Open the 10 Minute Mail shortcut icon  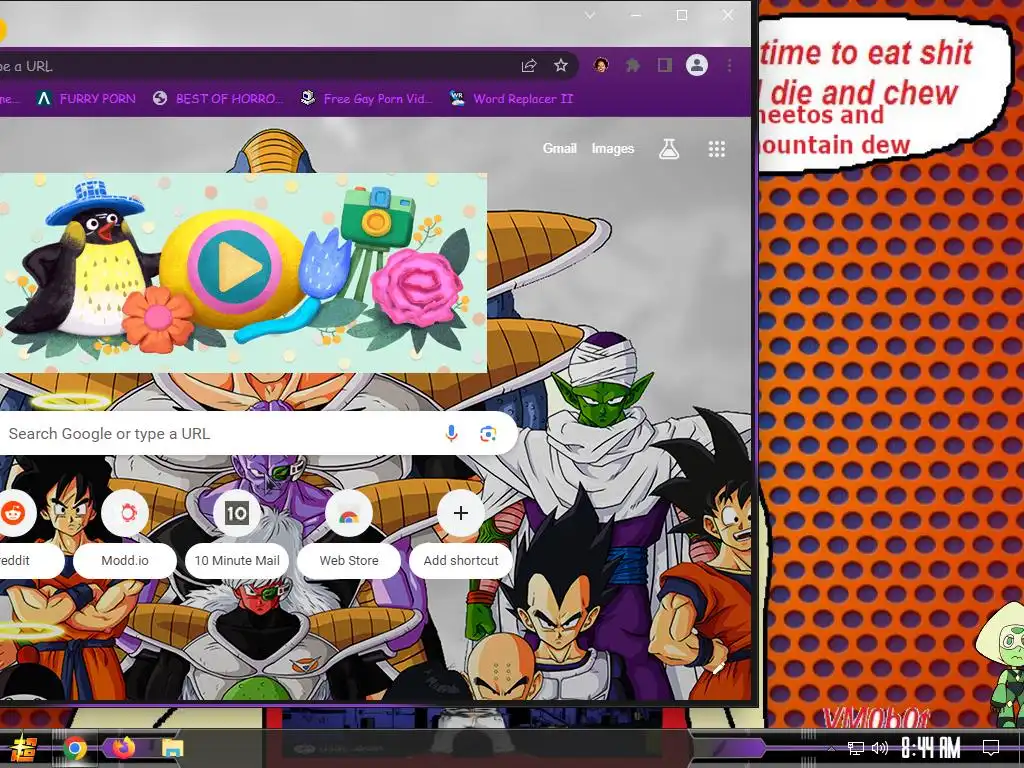[236, 513]
